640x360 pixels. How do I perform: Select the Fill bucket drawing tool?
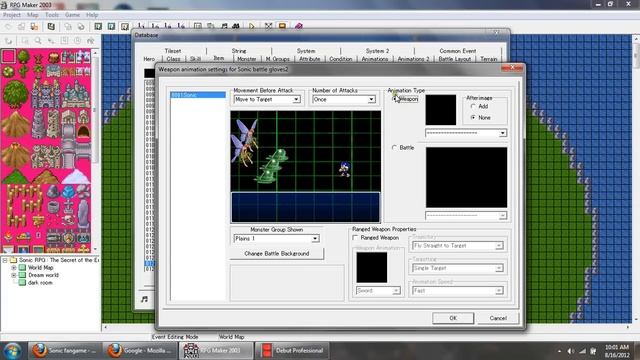[91, 41]
